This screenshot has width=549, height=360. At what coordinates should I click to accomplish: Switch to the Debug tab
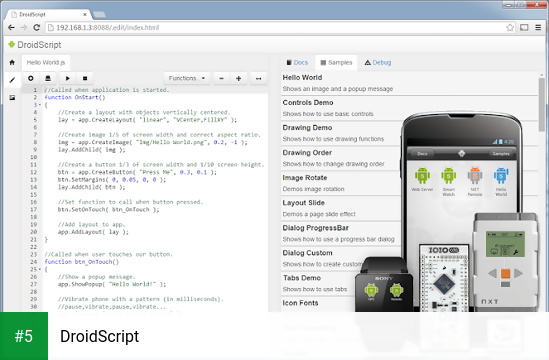[x=378, y=63]
